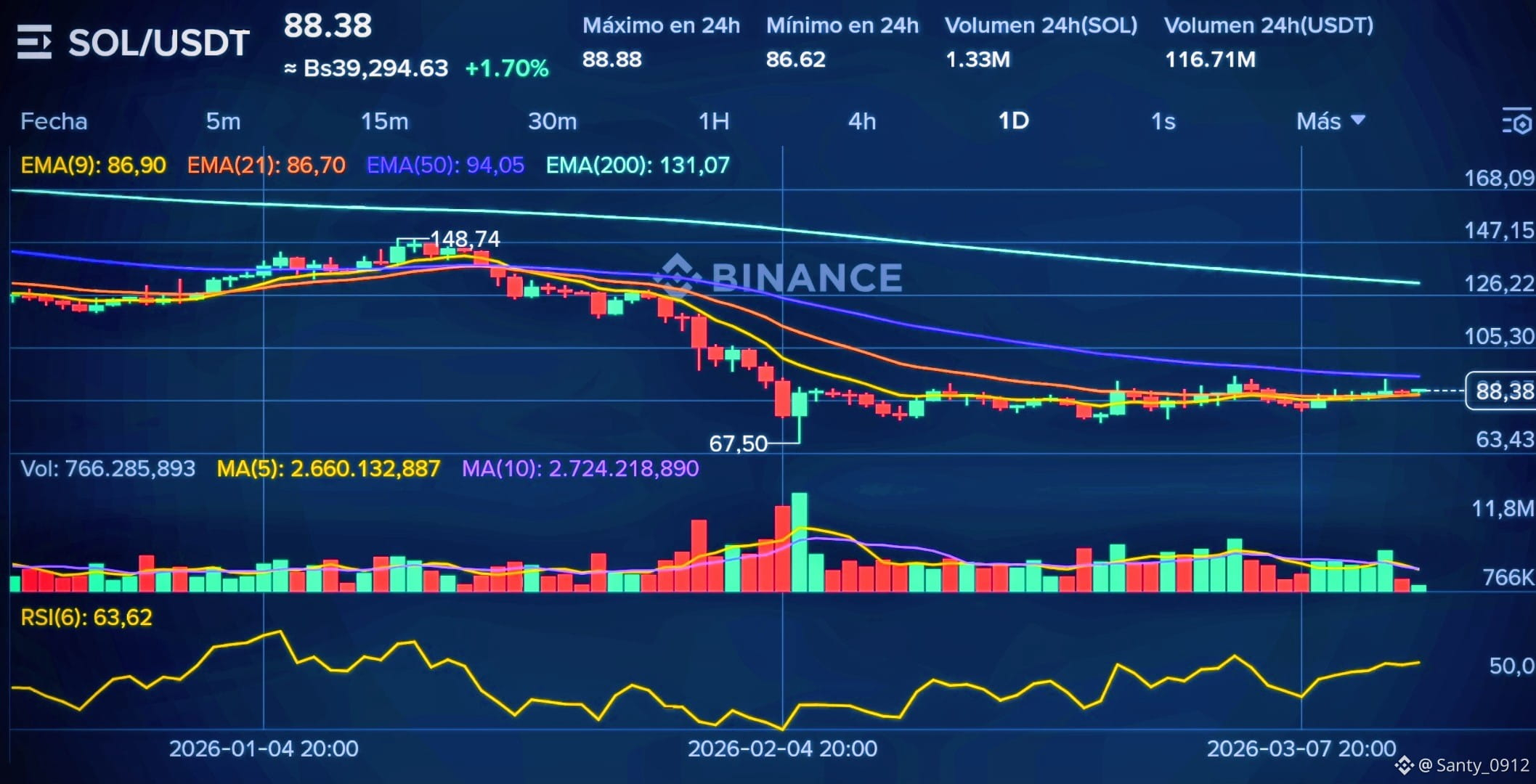The width and height of the screenshot is (1536, 784).
Task: Click the MA(10): 2.724.218,890 label
Action: point(580,469)
